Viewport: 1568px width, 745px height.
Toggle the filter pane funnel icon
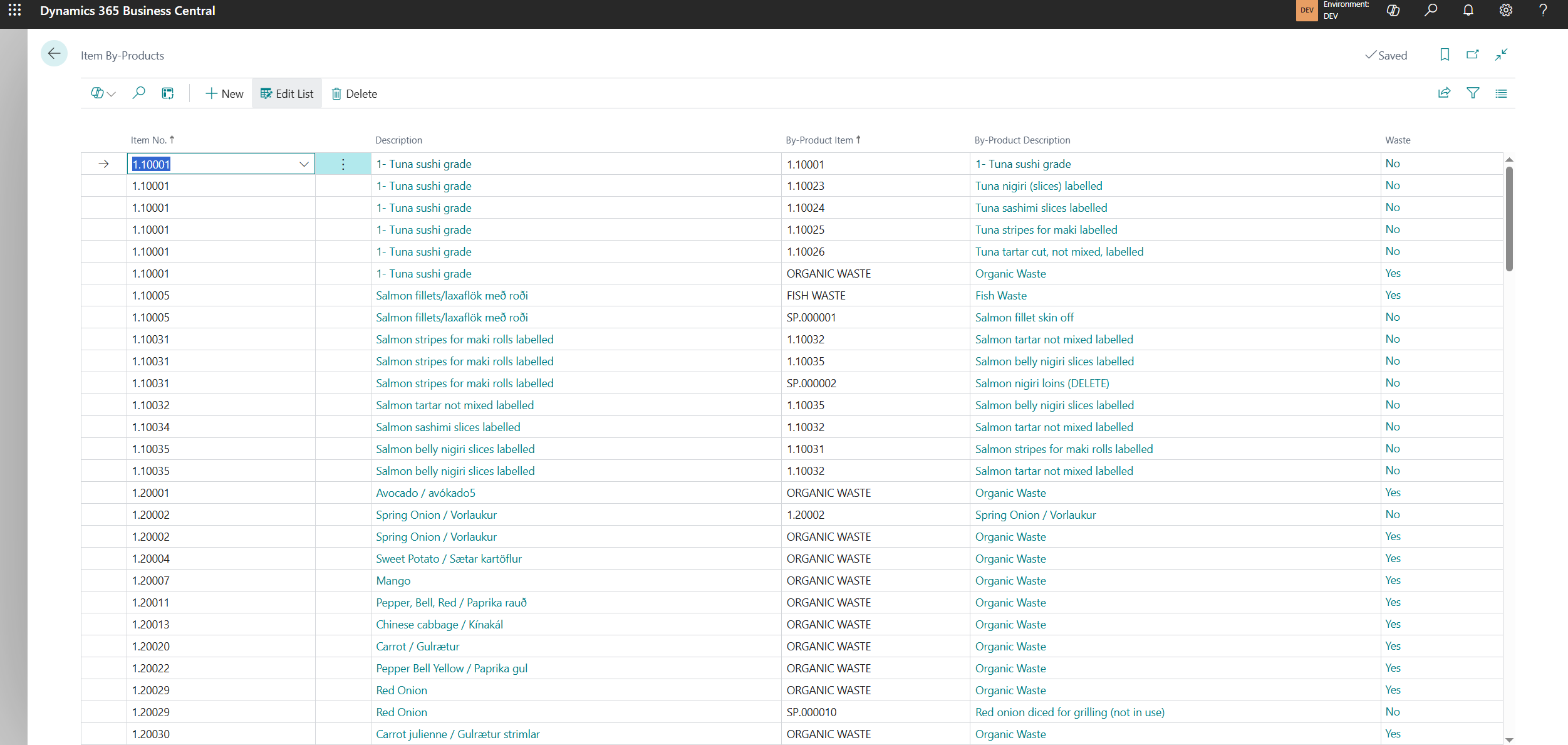click(x=1473, y=93)
